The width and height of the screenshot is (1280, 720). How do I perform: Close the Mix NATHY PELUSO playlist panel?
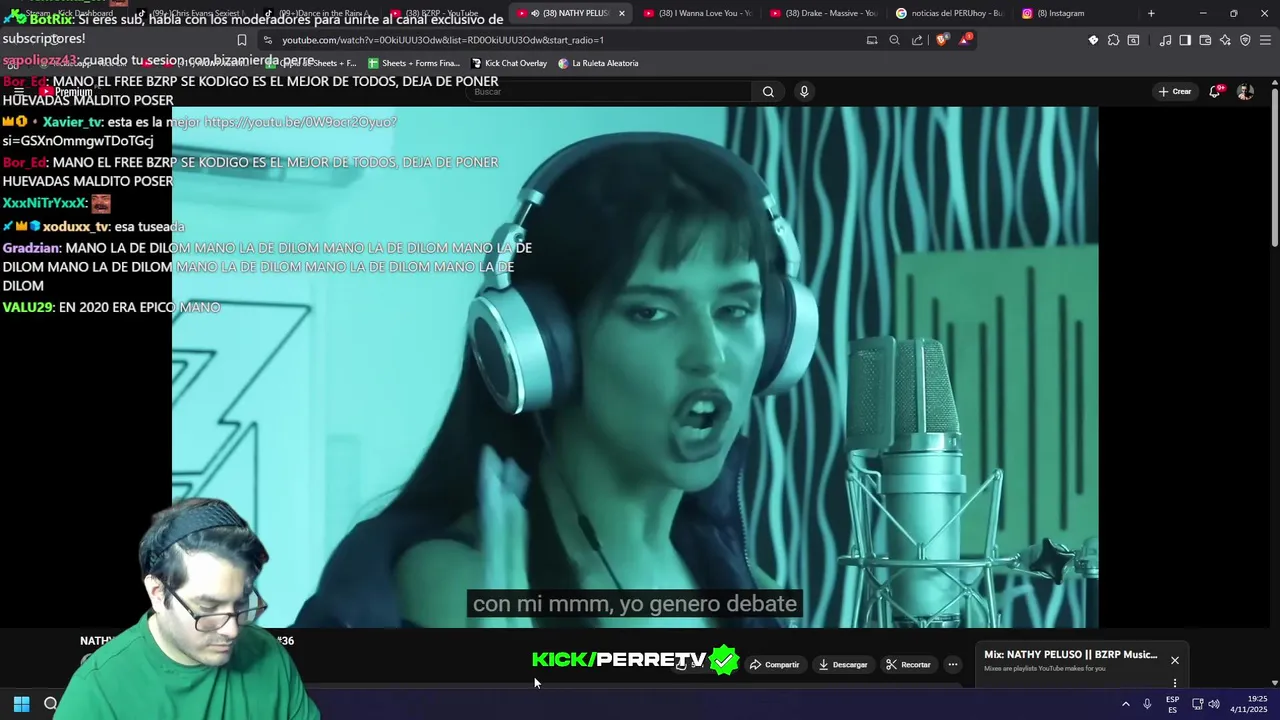coord(1175,660)
